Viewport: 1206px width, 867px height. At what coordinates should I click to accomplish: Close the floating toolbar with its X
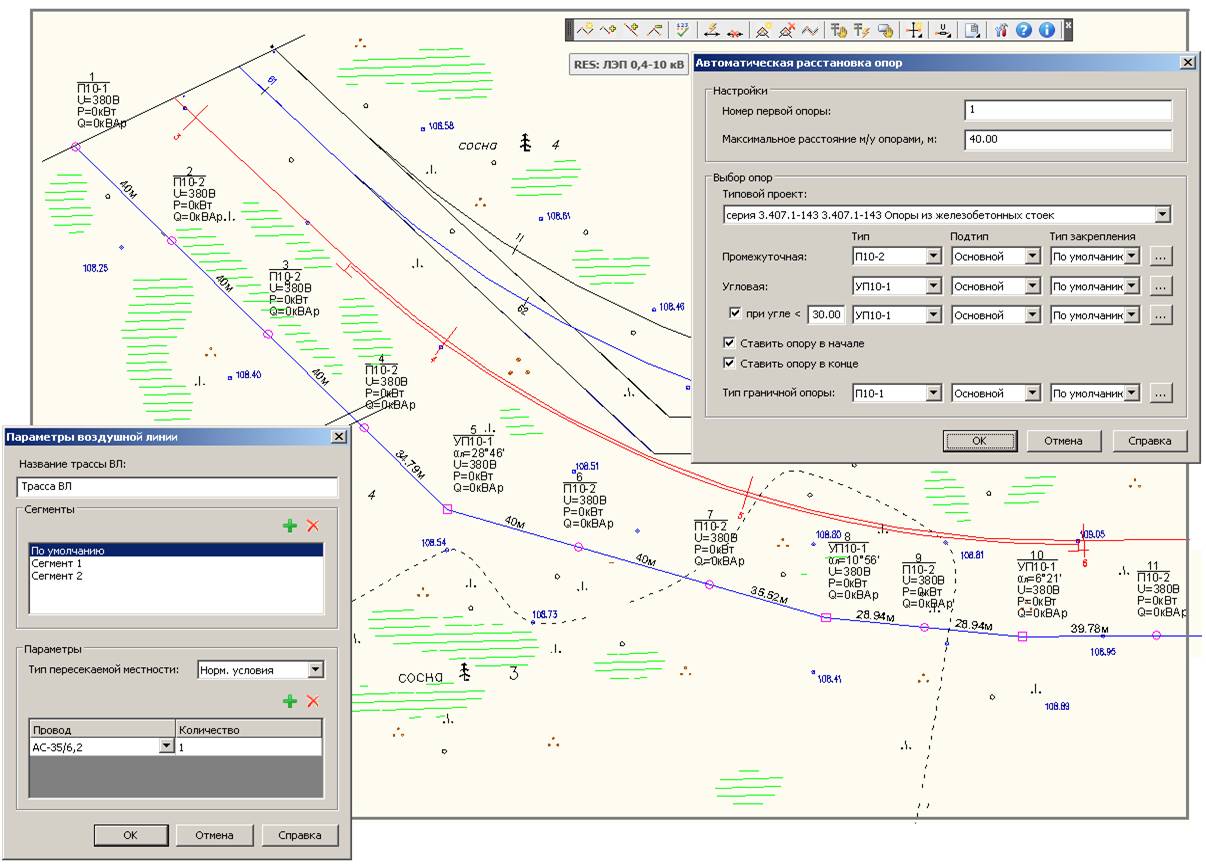[1068, 24]
